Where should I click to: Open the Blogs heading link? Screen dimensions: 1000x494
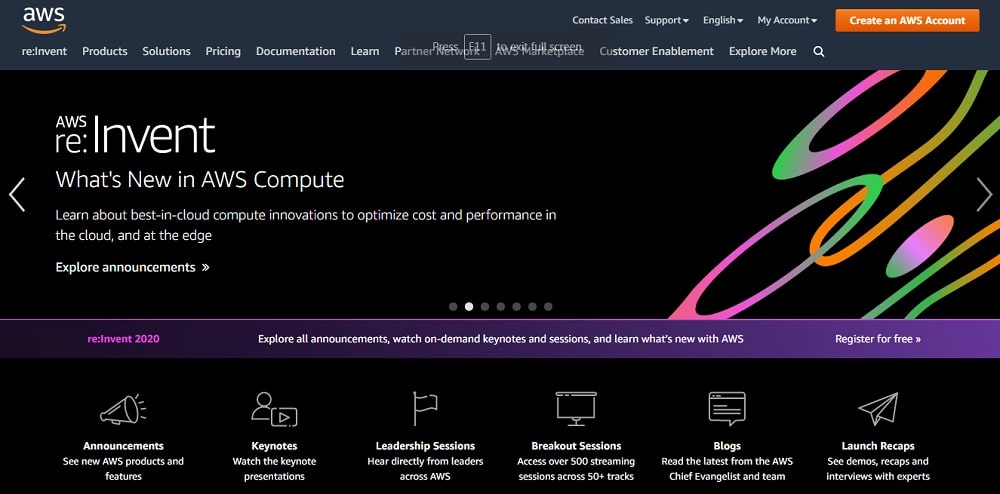pos(727,446)
